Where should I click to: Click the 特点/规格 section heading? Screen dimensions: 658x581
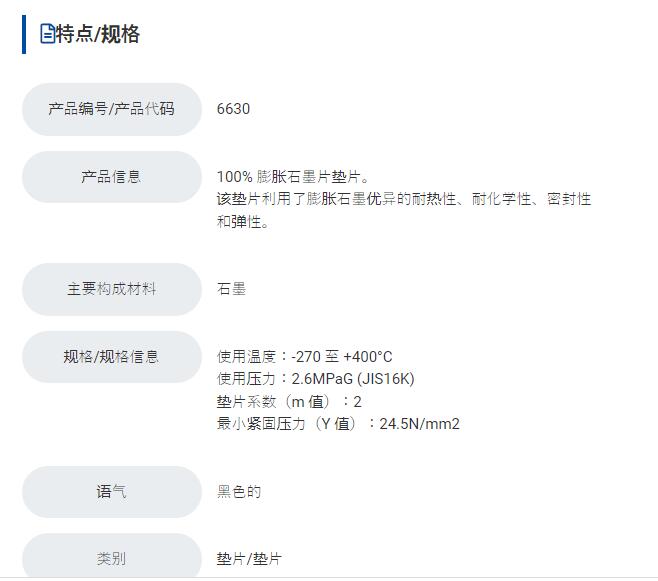(x=98, y=34)
